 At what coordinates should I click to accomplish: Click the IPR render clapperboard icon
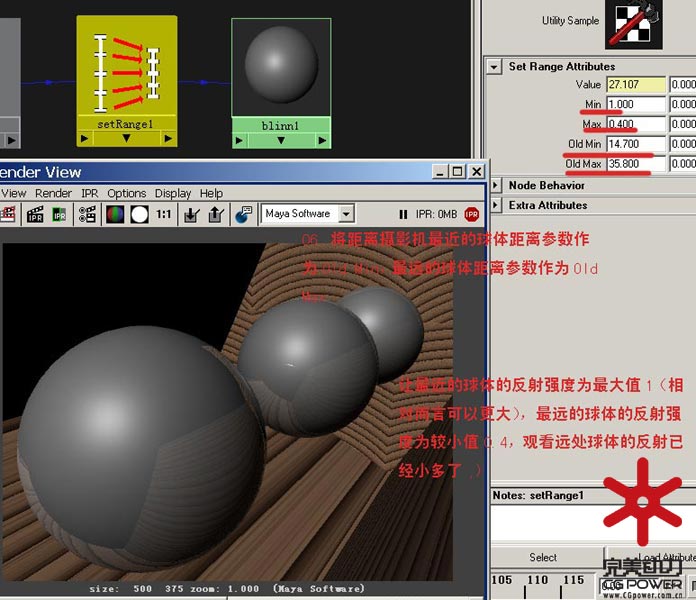[x=35, y=214]
